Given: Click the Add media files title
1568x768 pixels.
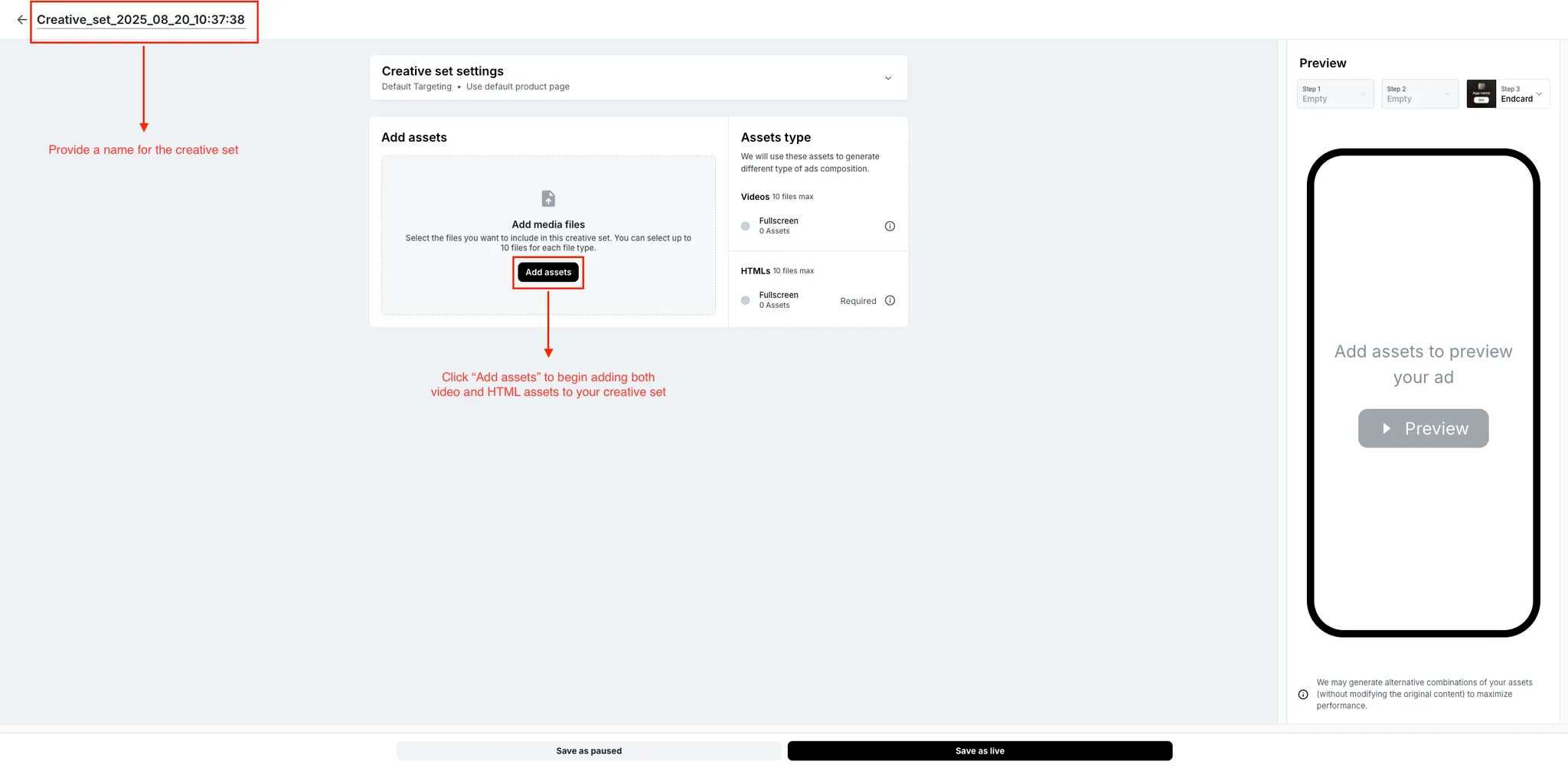Looking at the screenshot, I should point(548,224).
